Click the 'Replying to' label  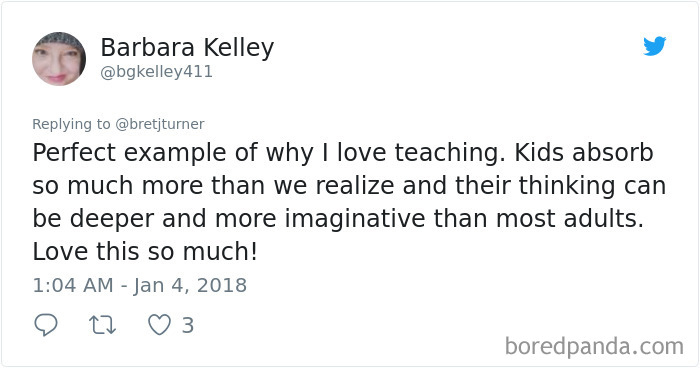(x=71, y=124)
